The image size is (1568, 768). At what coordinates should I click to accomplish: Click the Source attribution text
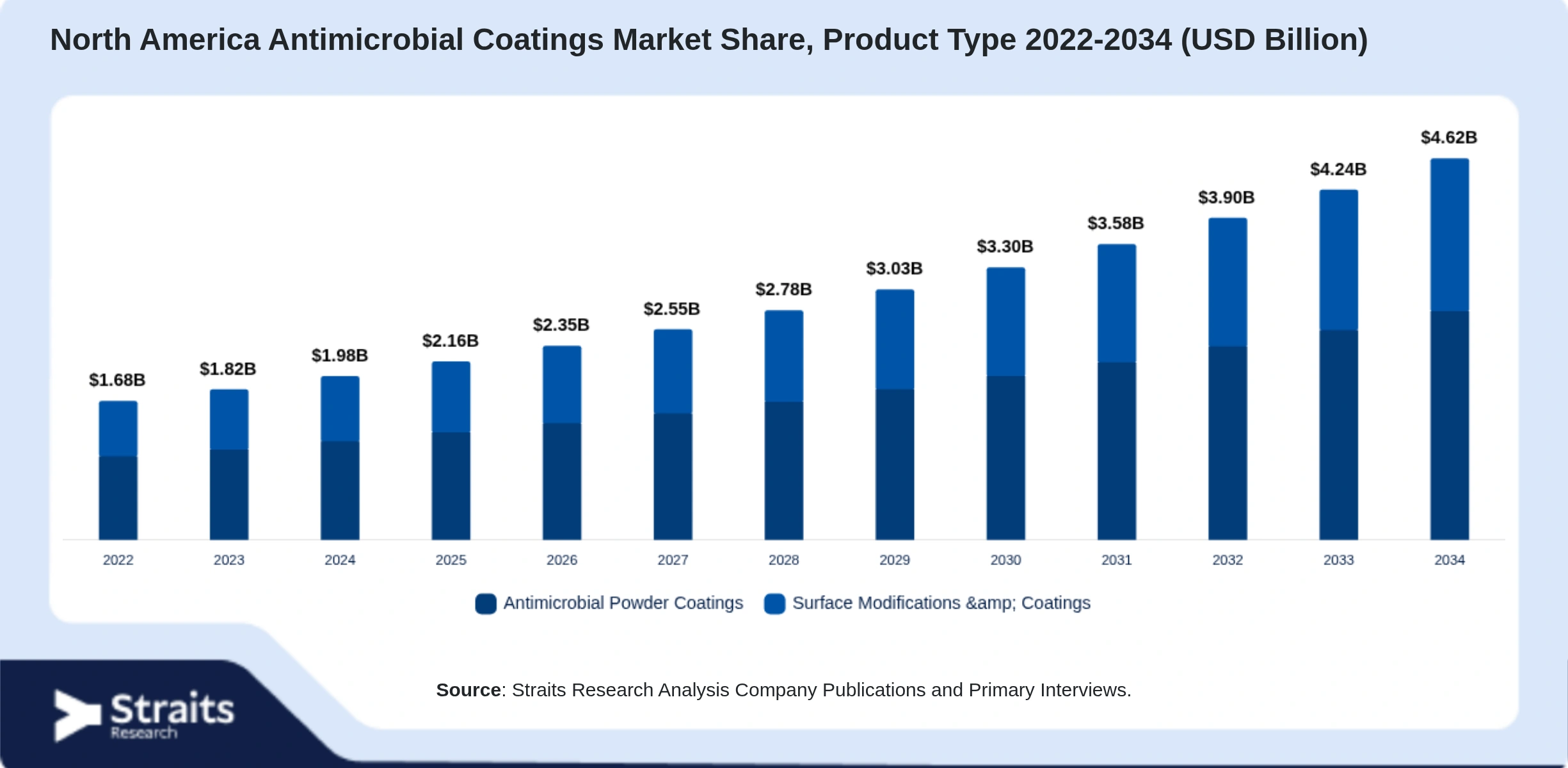pos(784,690)
